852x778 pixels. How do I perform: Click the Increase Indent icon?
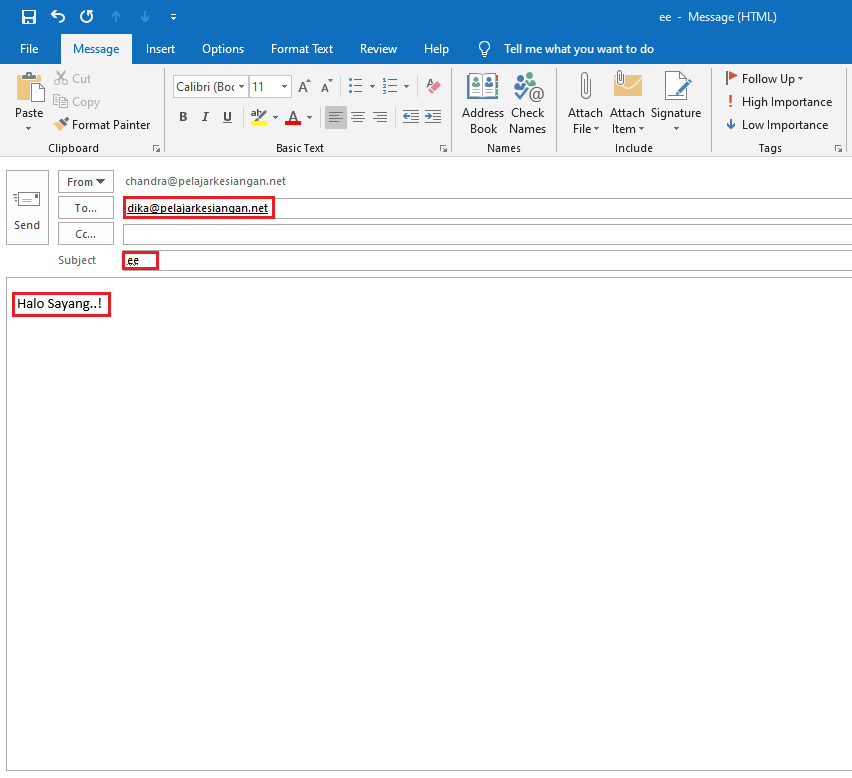pyautogui.click(x=433, y=117)
